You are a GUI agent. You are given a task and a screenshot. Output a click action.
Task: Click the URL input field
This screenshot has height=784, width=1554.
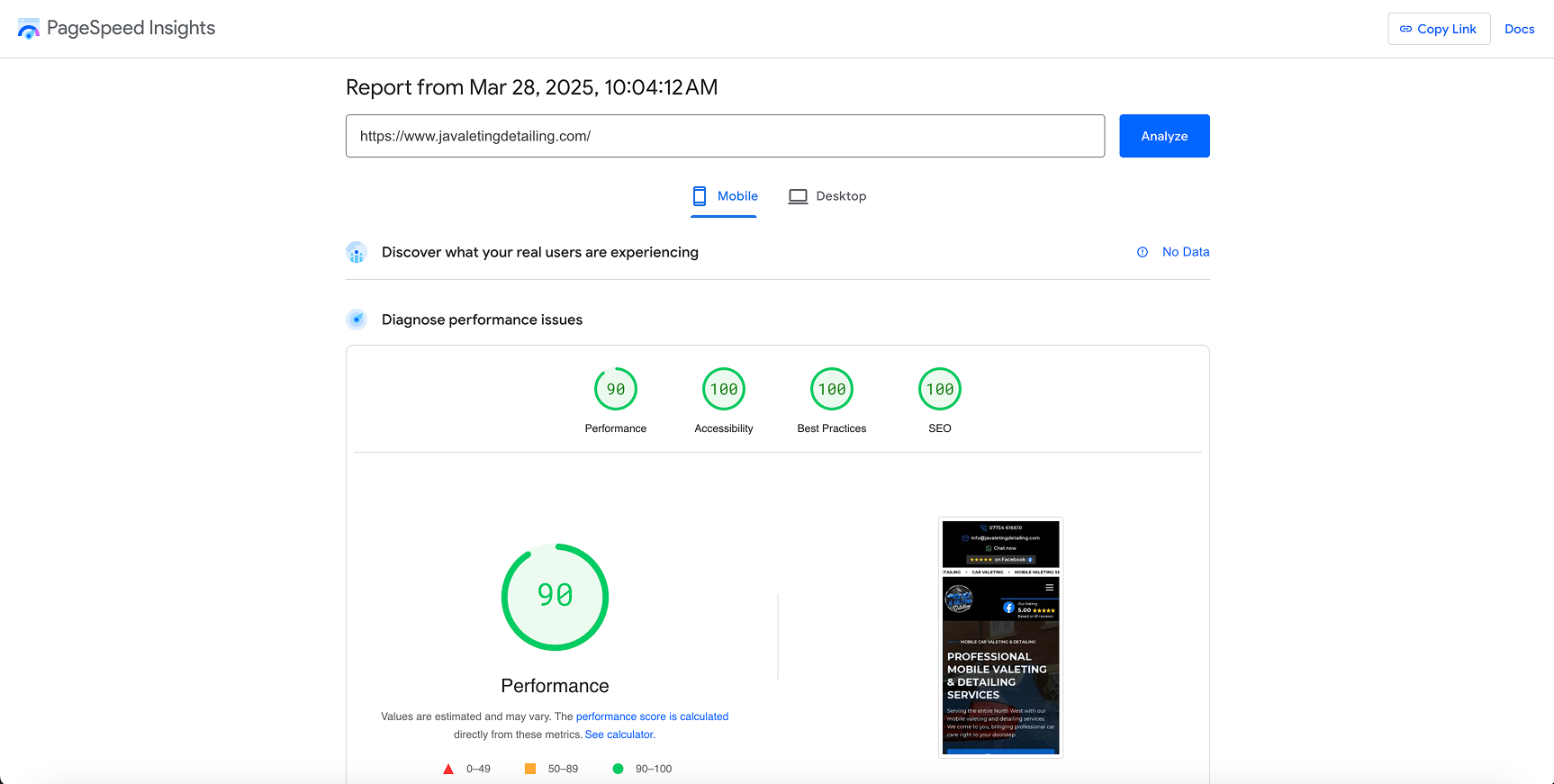click(724, 136)
